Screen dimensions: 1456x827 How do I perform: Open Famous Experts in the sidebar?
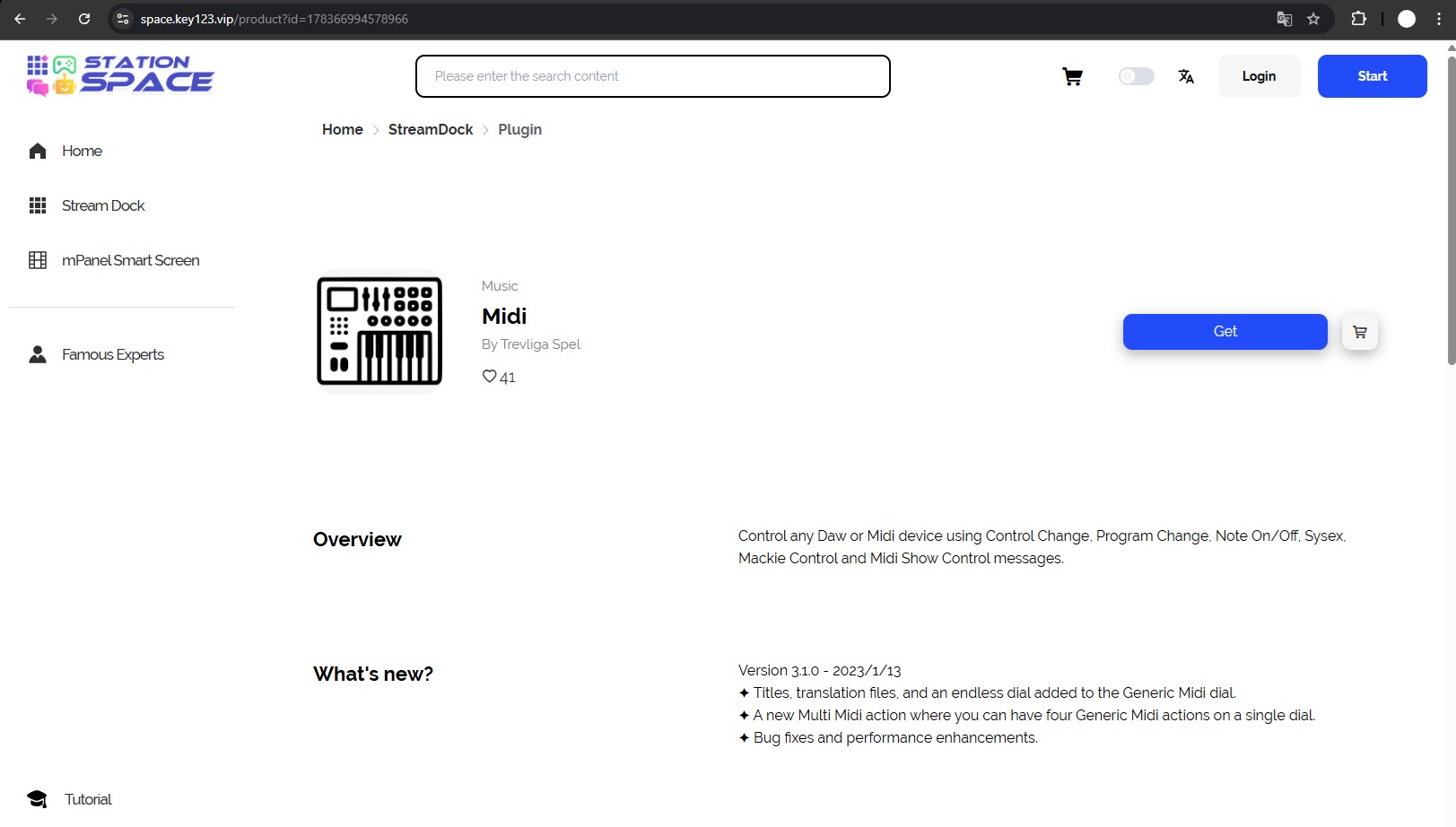point(113,354)
